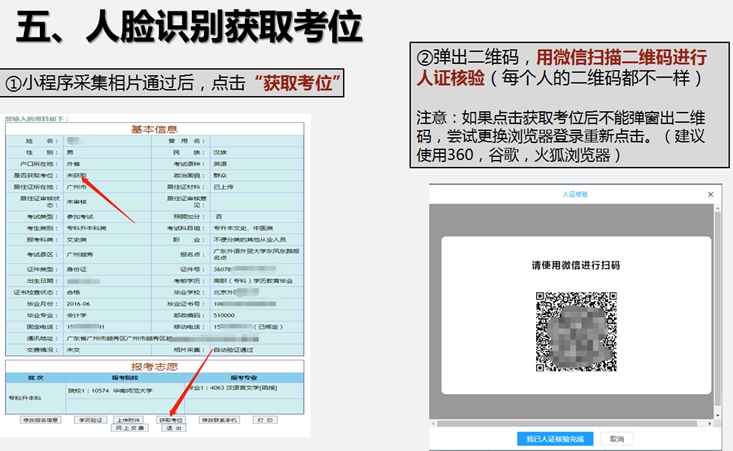
Task: Click the dialog vertical scrollbar down arrow
Action: pos(718,415)
